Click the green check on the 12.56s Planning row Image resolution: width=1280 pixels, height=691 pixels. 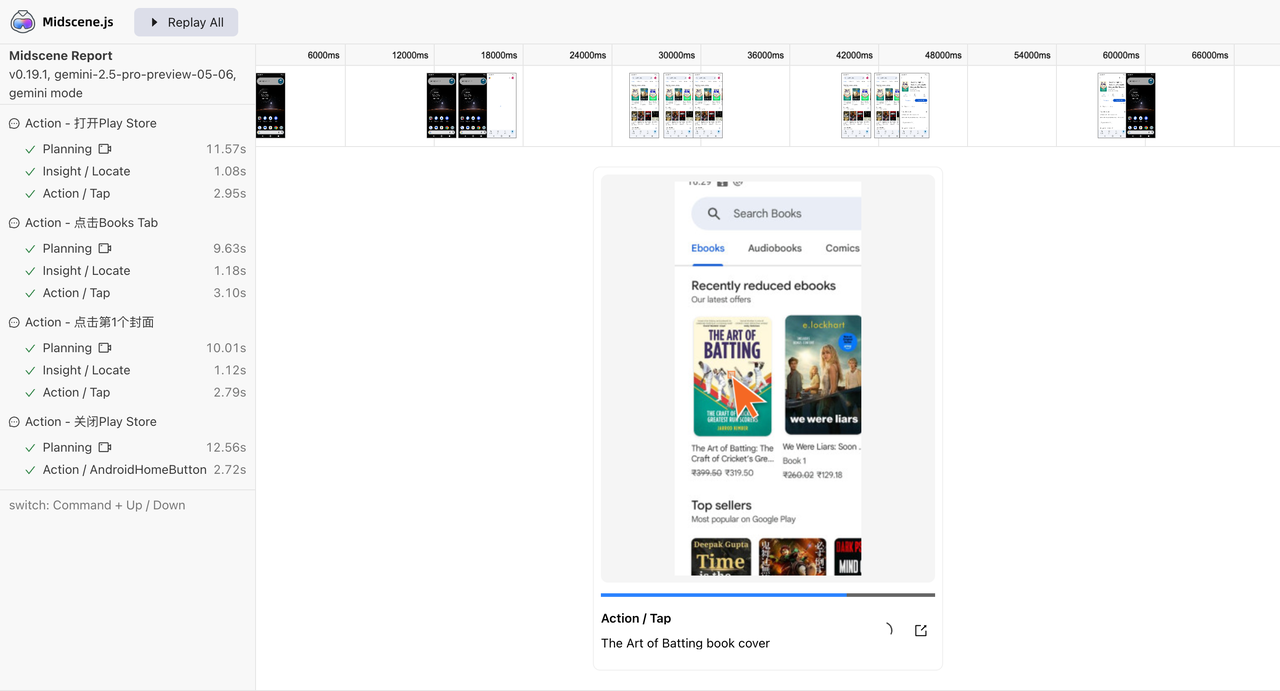pos(31,448)
